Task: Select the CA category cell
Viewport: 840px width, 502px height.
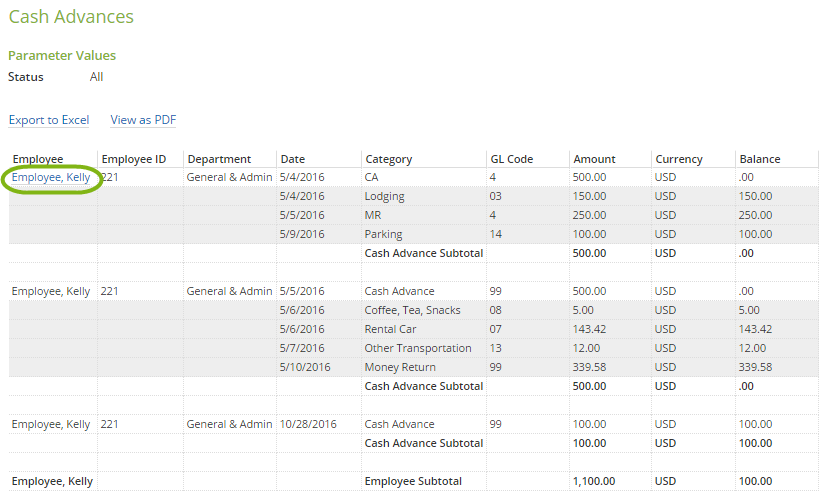Action: point(371,177)
